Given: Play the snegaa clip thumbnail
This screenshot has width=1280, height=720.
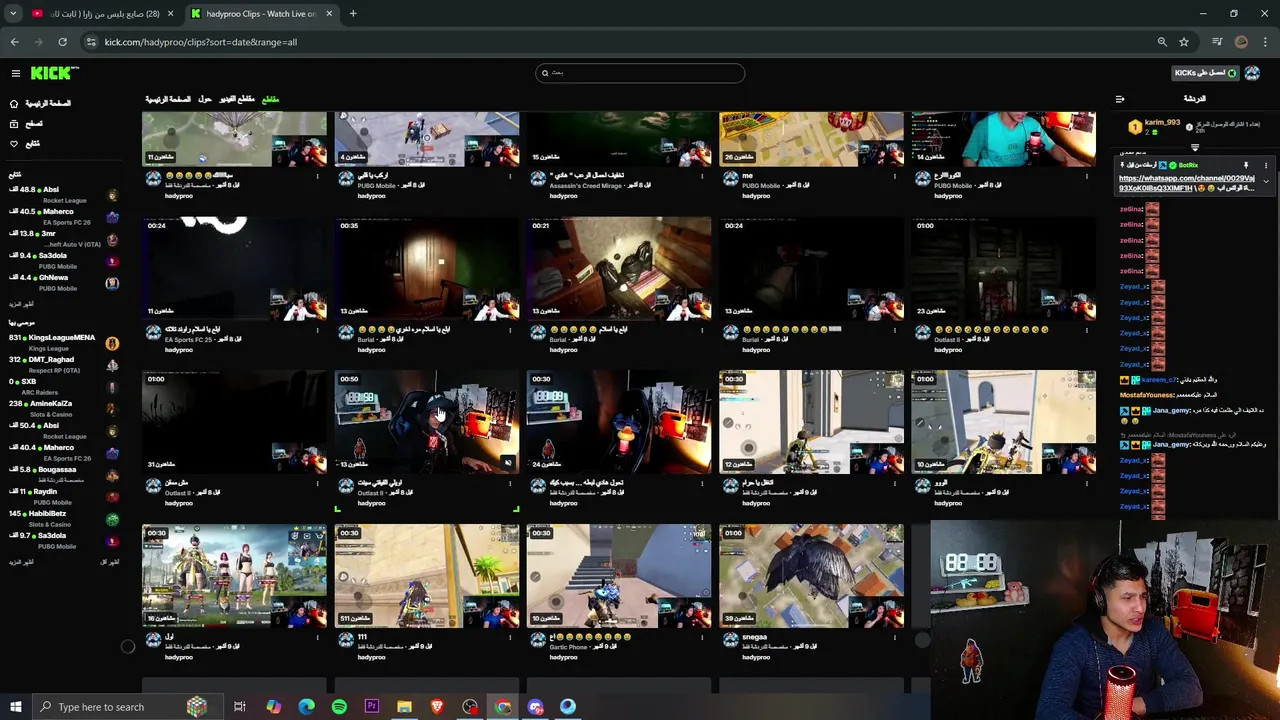Looking at the screenshot, I should click(811, 576).
